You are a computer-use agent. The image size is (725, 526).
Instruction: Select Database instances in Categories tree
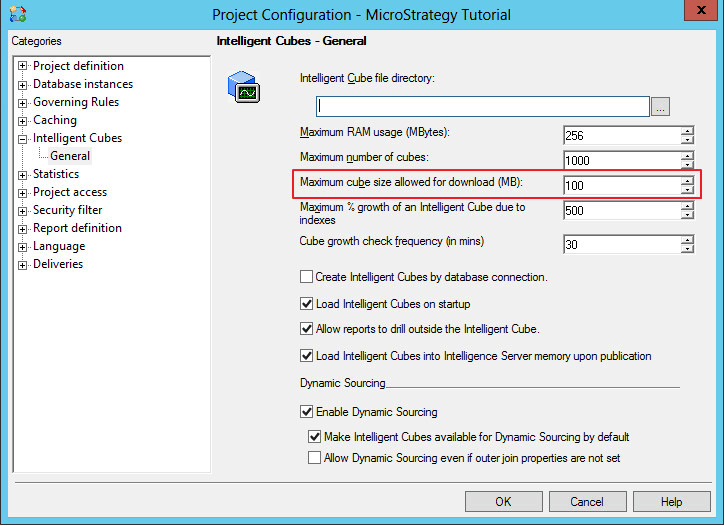pyautogui.click(x=83, y=84)
